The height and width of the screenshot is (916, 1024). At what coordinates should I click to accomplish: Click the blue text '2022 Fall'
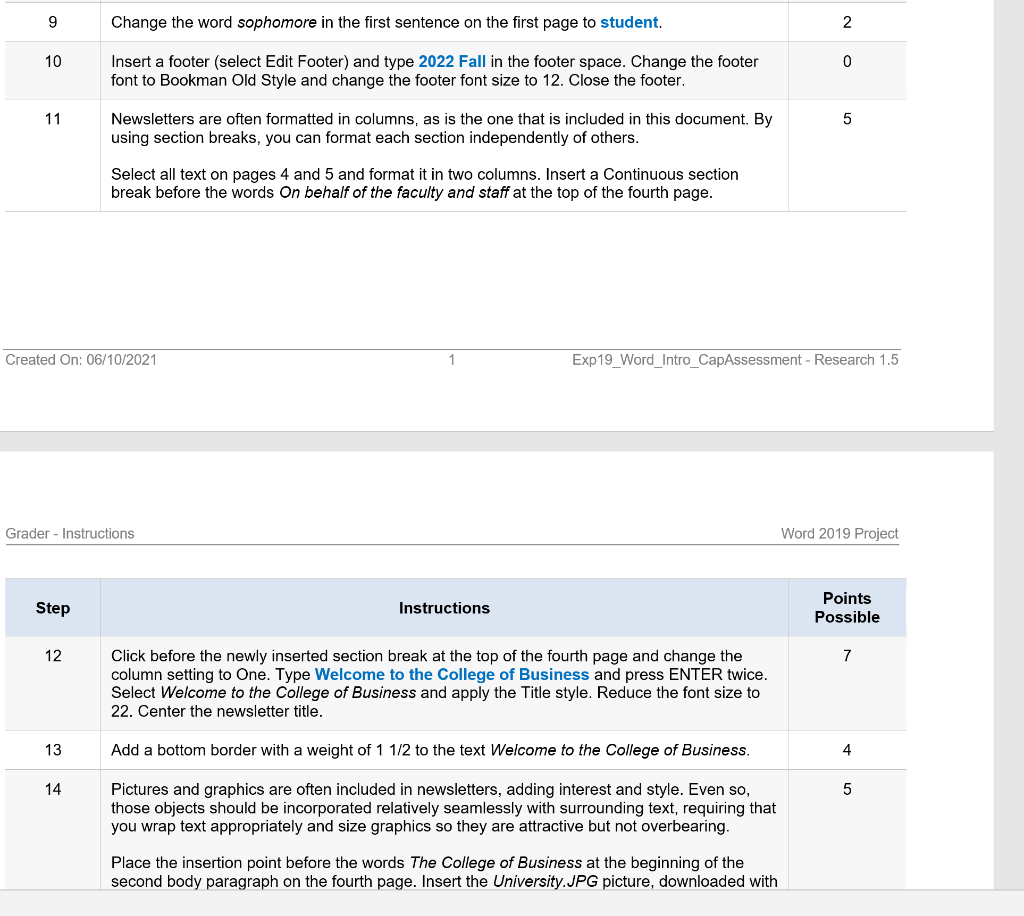(x=452, y=61)
